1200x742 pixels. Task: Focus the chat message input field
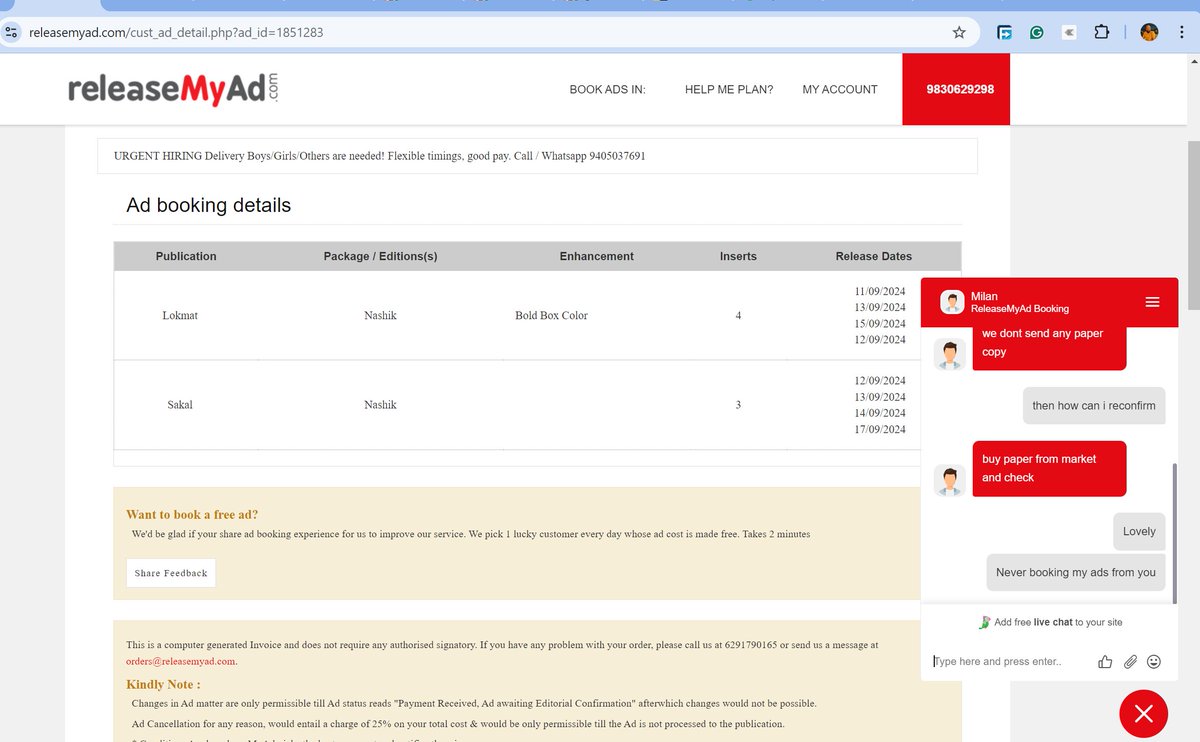(1010, 661)
